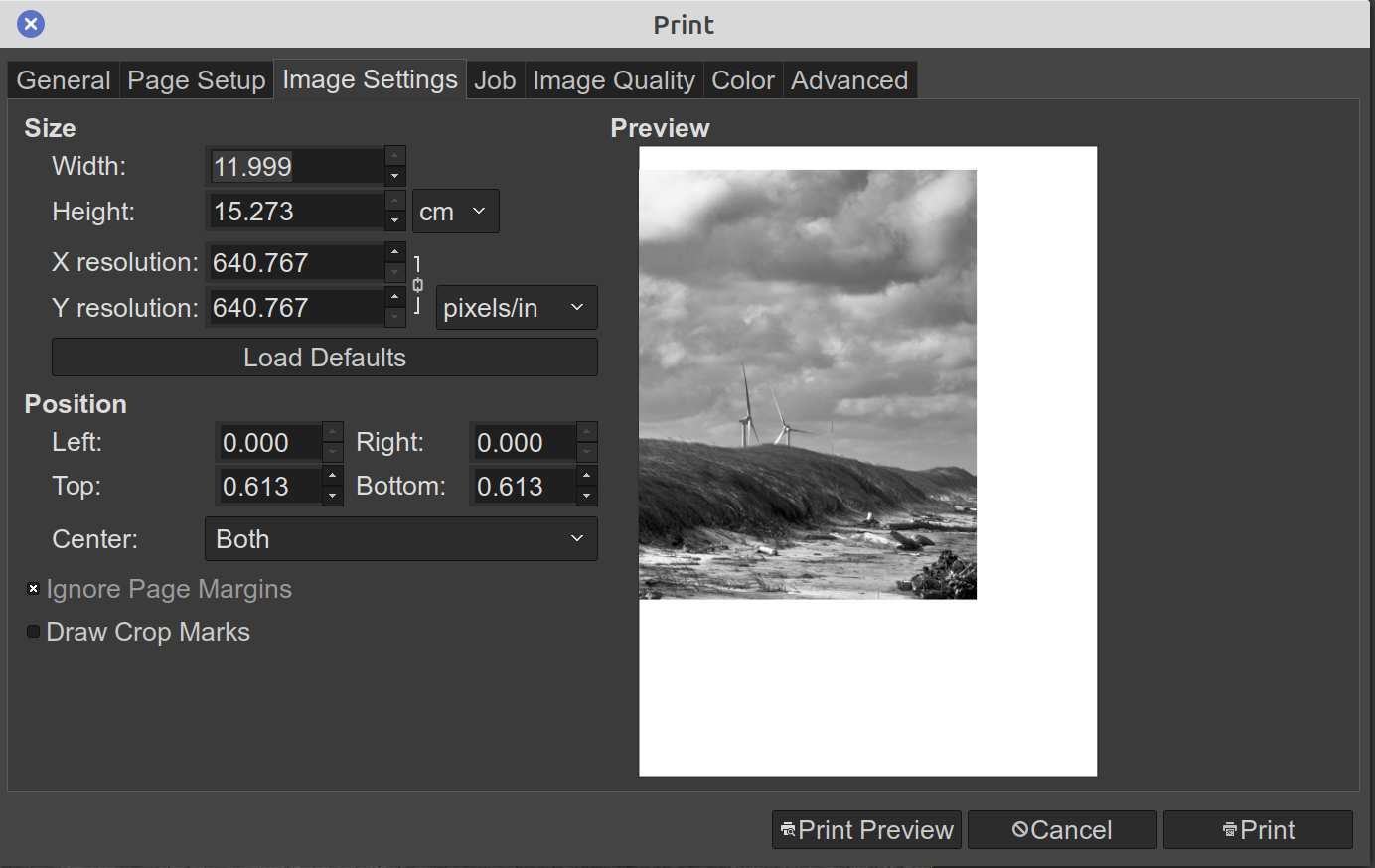Click the resolution chain link icon
The width and height of the screenshot is (1375, 868).
click(x=417, y=285)
